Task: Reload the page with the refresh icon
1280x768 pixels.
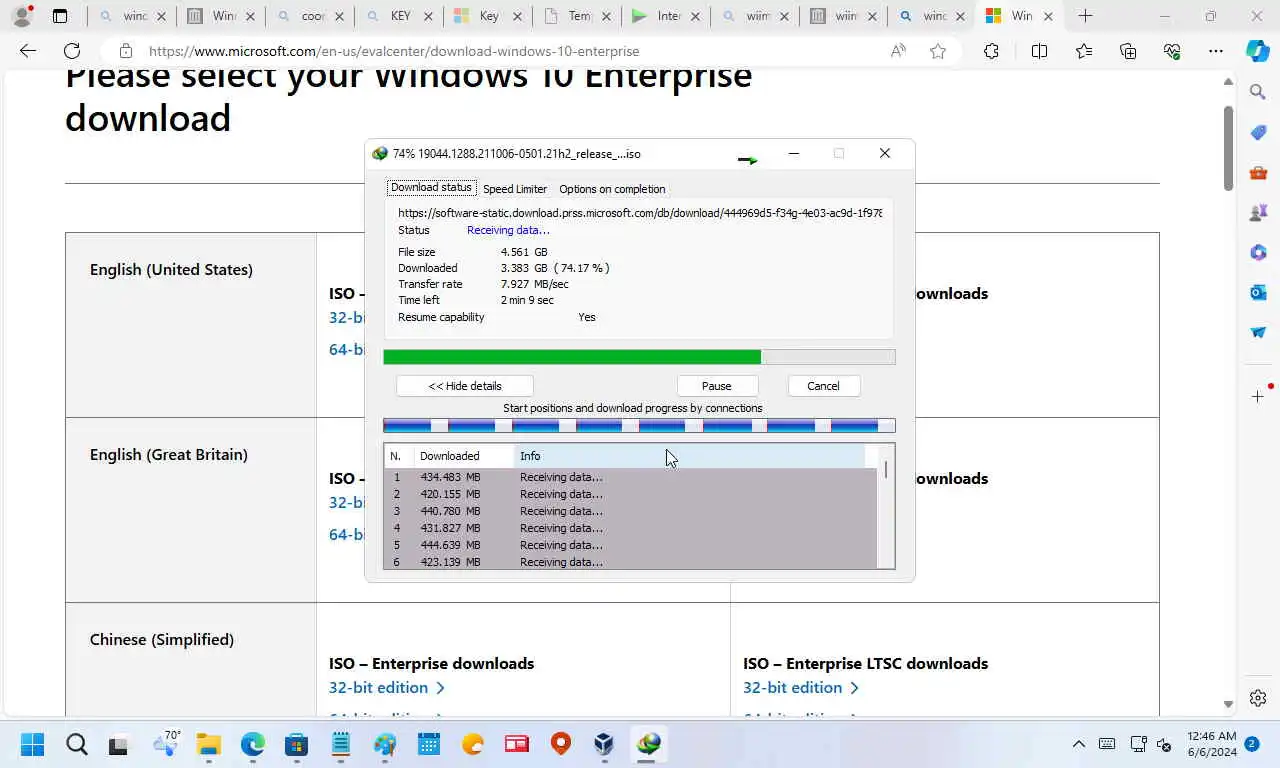Action: click(x=72, y=51)
